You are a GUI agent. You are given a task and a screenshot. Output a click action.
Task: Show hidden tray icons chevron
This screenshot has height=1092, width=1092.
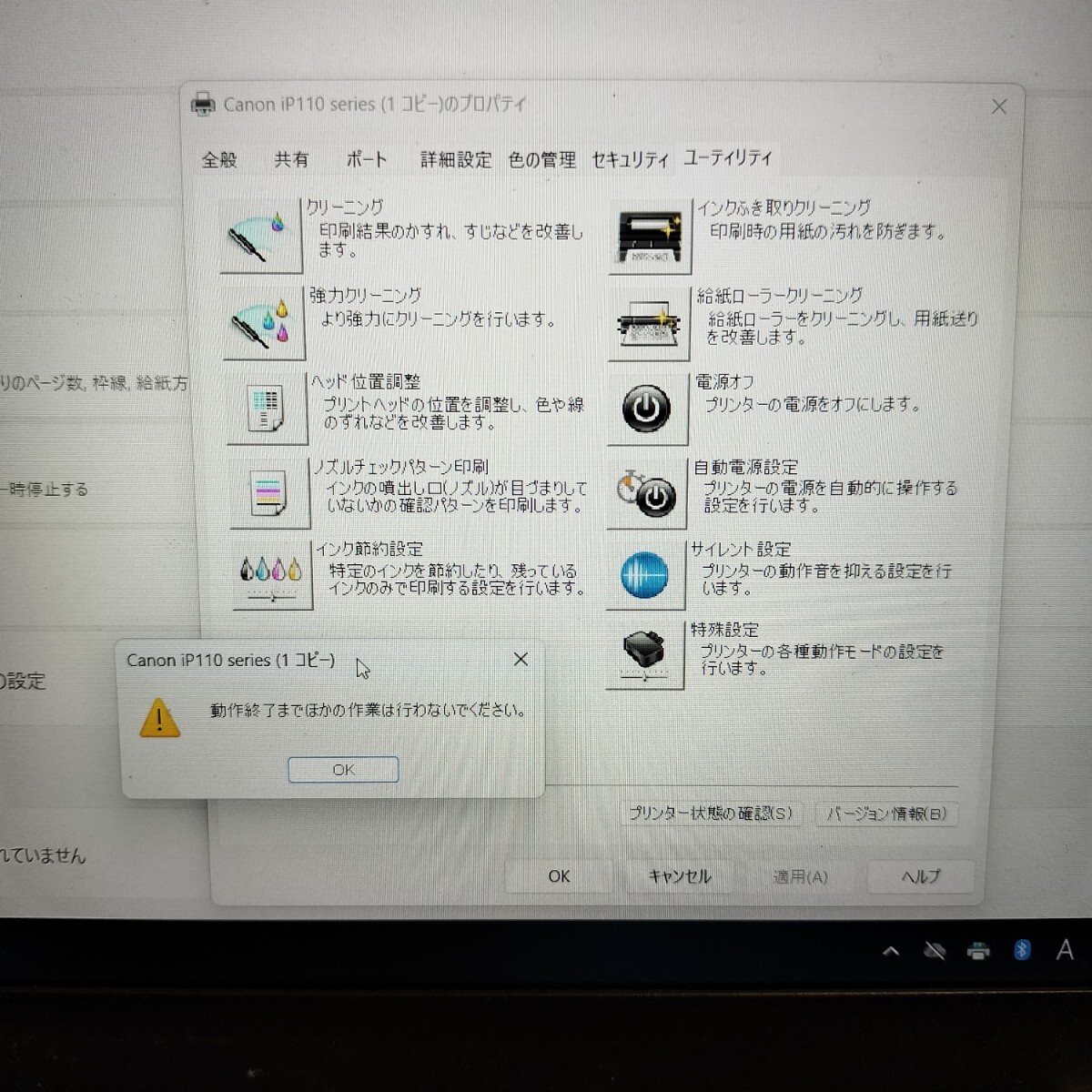pos(891,951)
